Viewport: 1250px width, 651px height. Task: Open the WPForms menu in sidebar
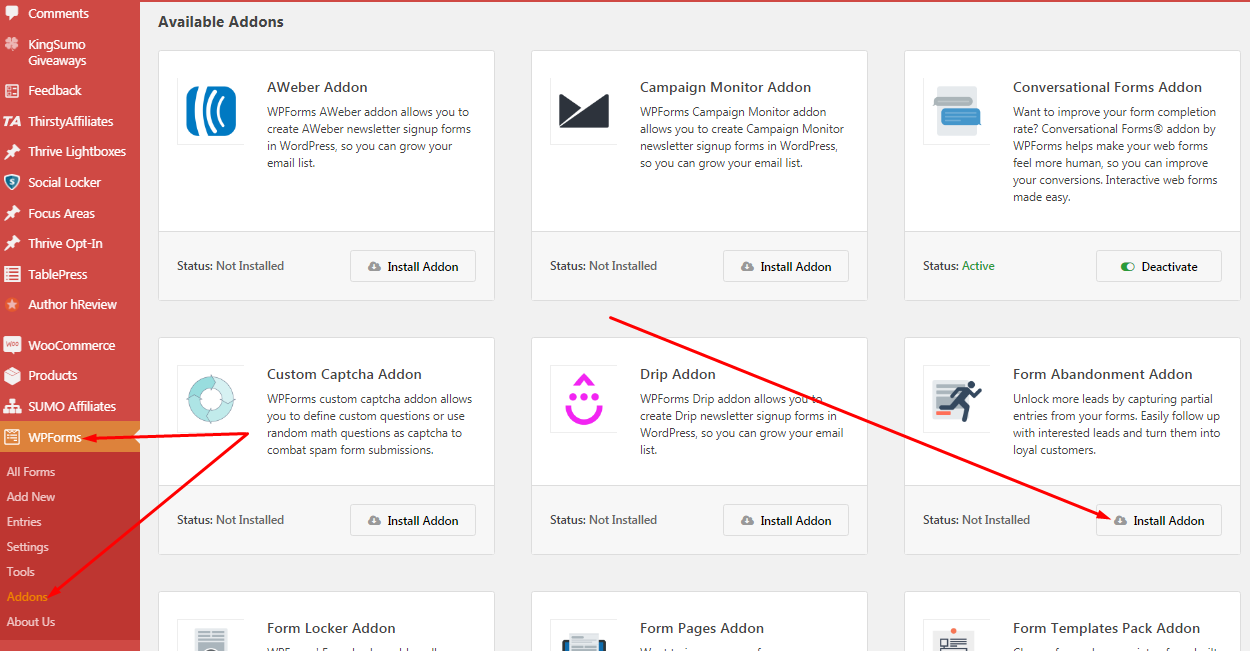(x=54, y=437)
